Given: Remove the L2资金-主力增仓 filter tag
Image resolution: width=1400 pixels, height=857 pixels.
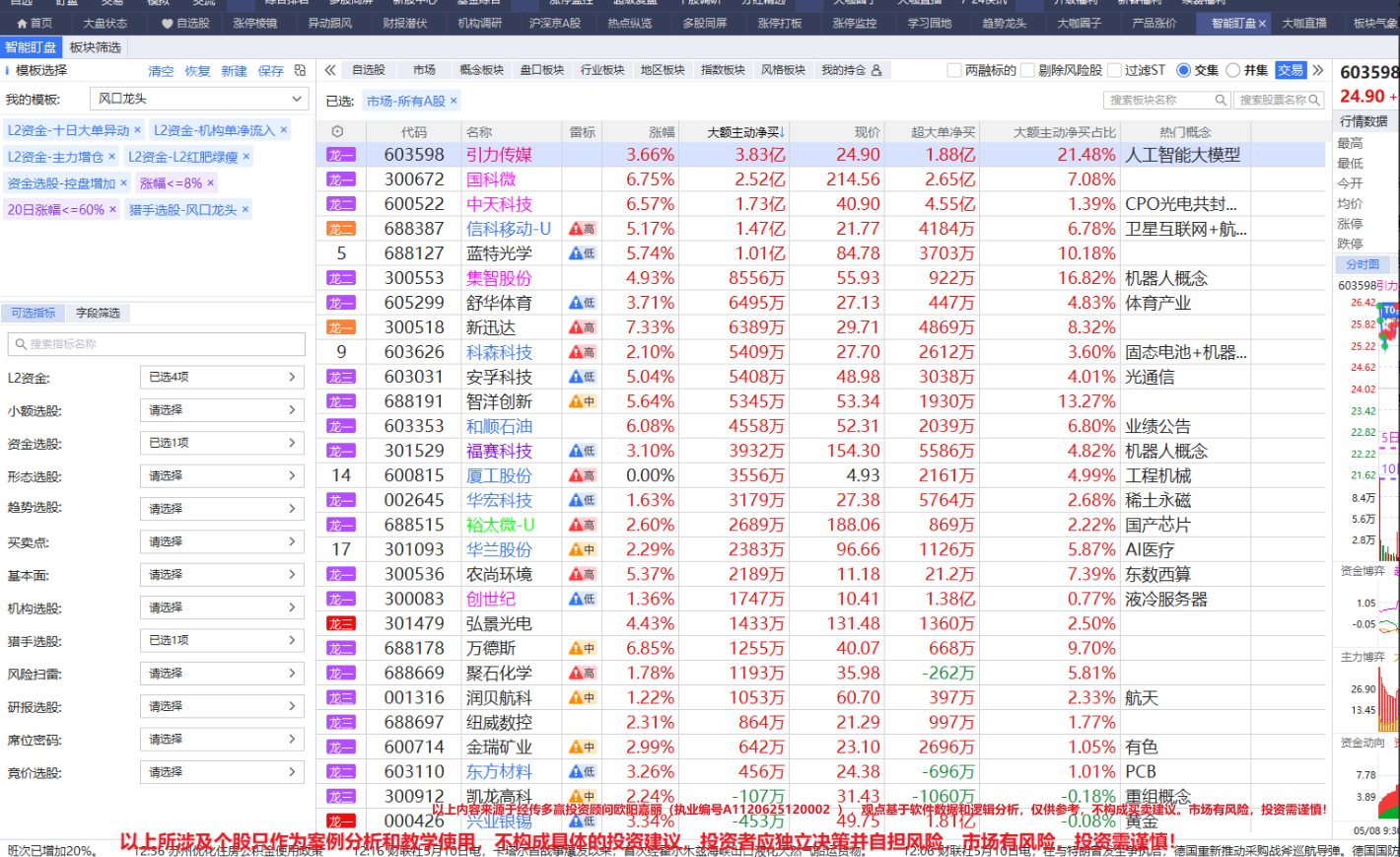Looking at the screenshot, I should coord(111,156).
